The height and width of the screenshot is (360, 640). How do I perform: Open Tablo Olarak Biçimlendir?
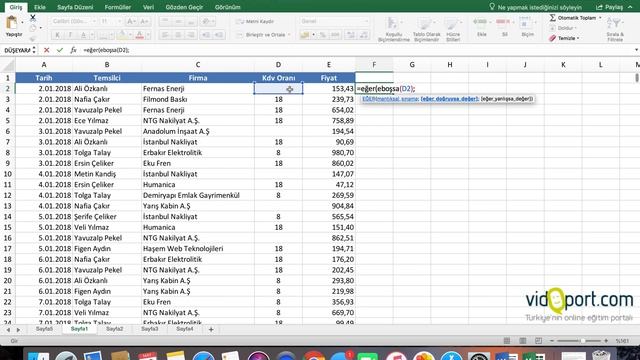(427, 29)
